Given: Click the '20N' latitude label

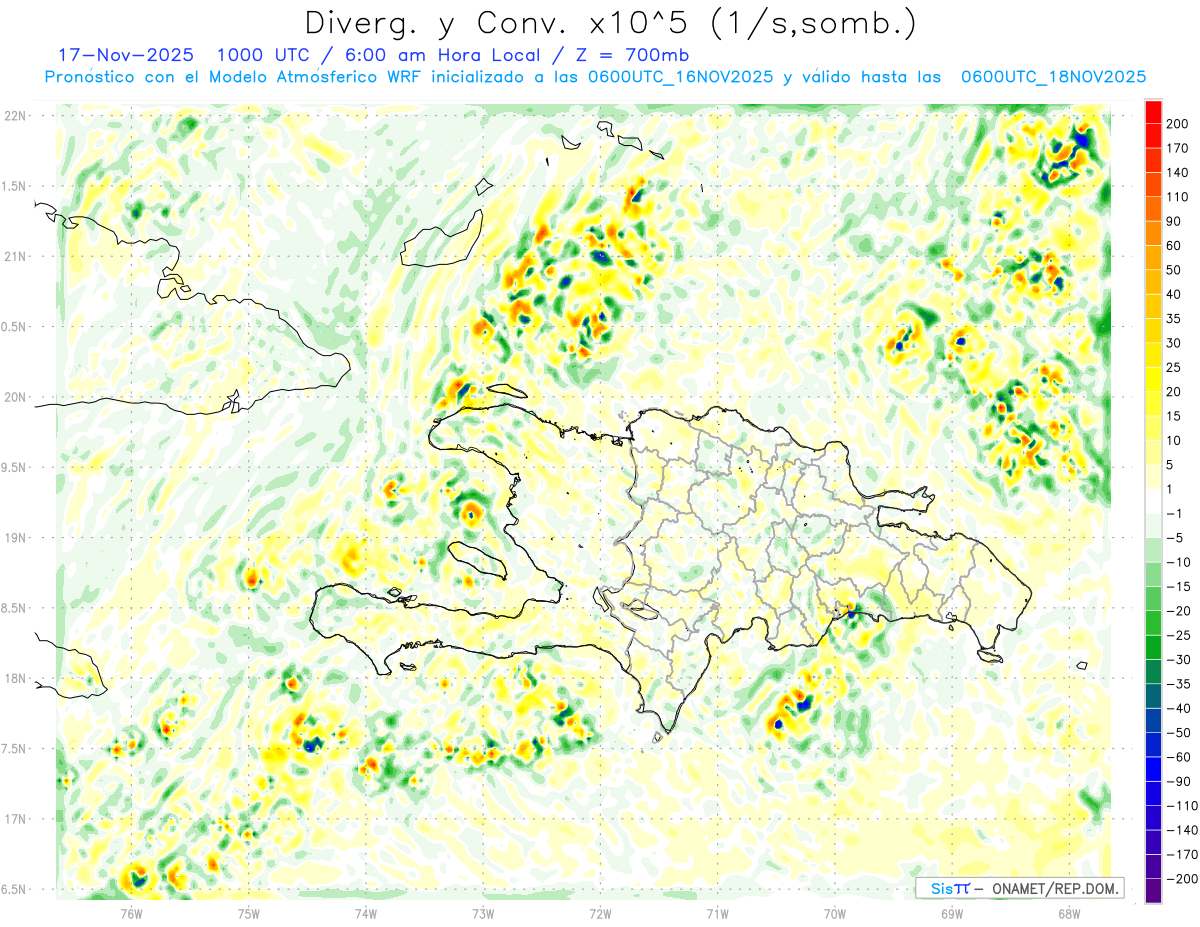Looking at the screenshot, I should [15, 397].
